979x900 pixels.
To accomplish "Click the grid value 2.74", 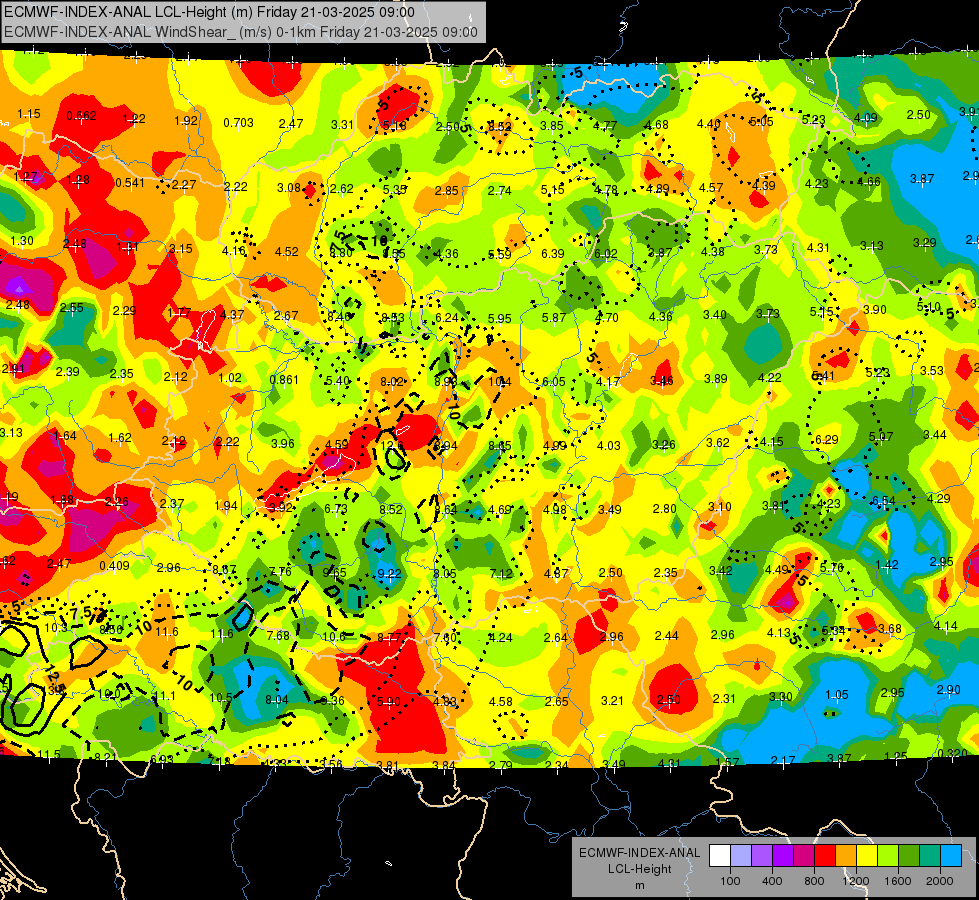I will 499,190.
